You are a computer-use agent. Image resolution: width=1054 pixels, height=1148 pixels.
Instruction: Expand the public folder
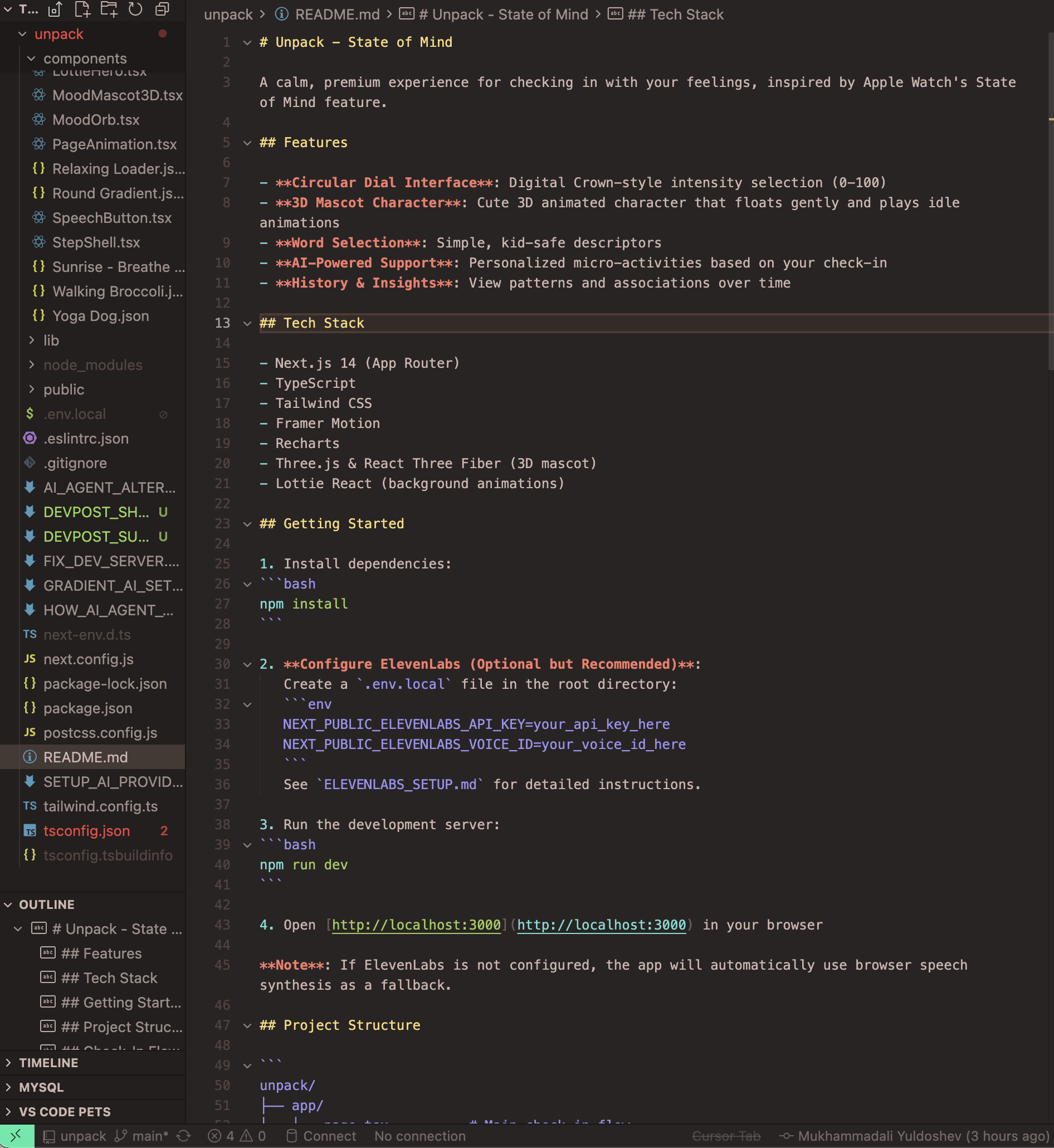click(x=32, y=389)
